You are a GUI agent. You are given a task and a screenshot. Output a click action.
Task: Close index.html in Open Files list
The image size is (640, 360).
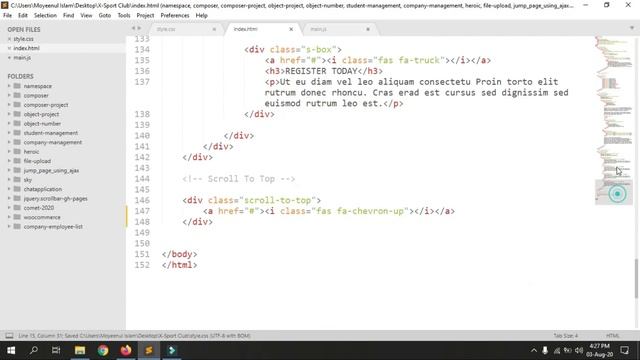(x=9, y=49)
